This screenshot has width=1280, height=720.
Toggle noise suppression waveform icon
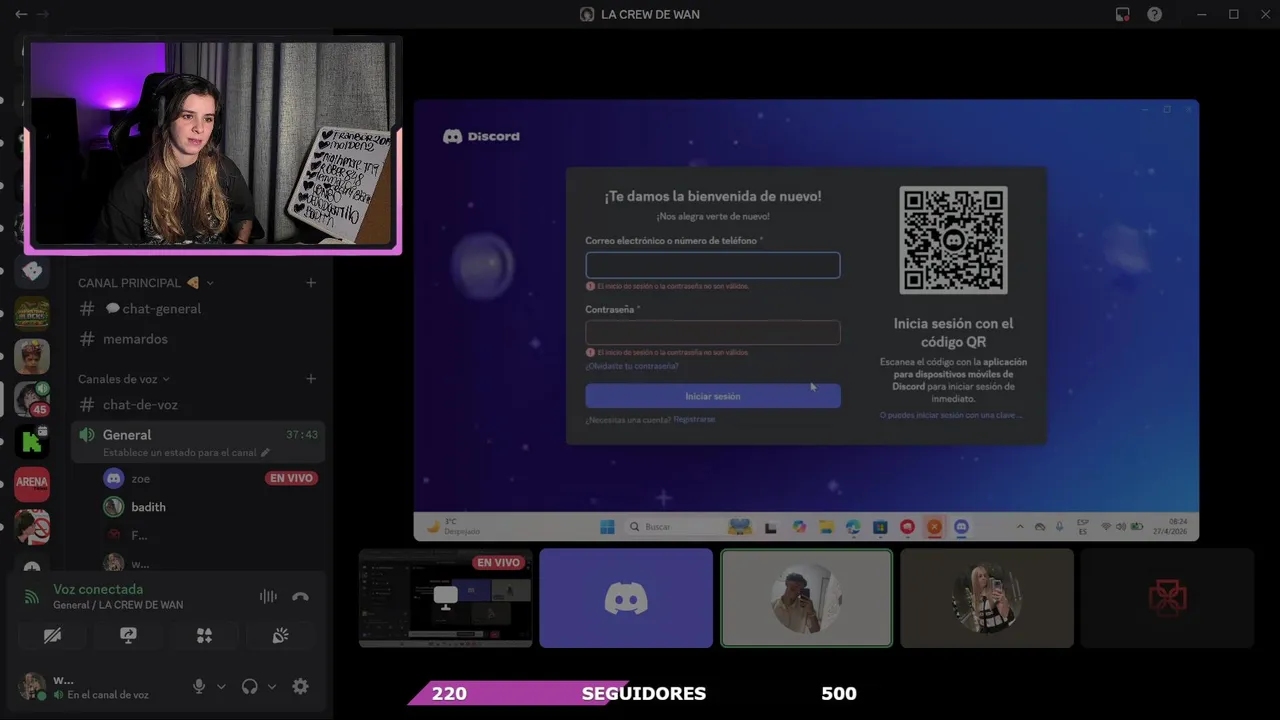[268, 597]
